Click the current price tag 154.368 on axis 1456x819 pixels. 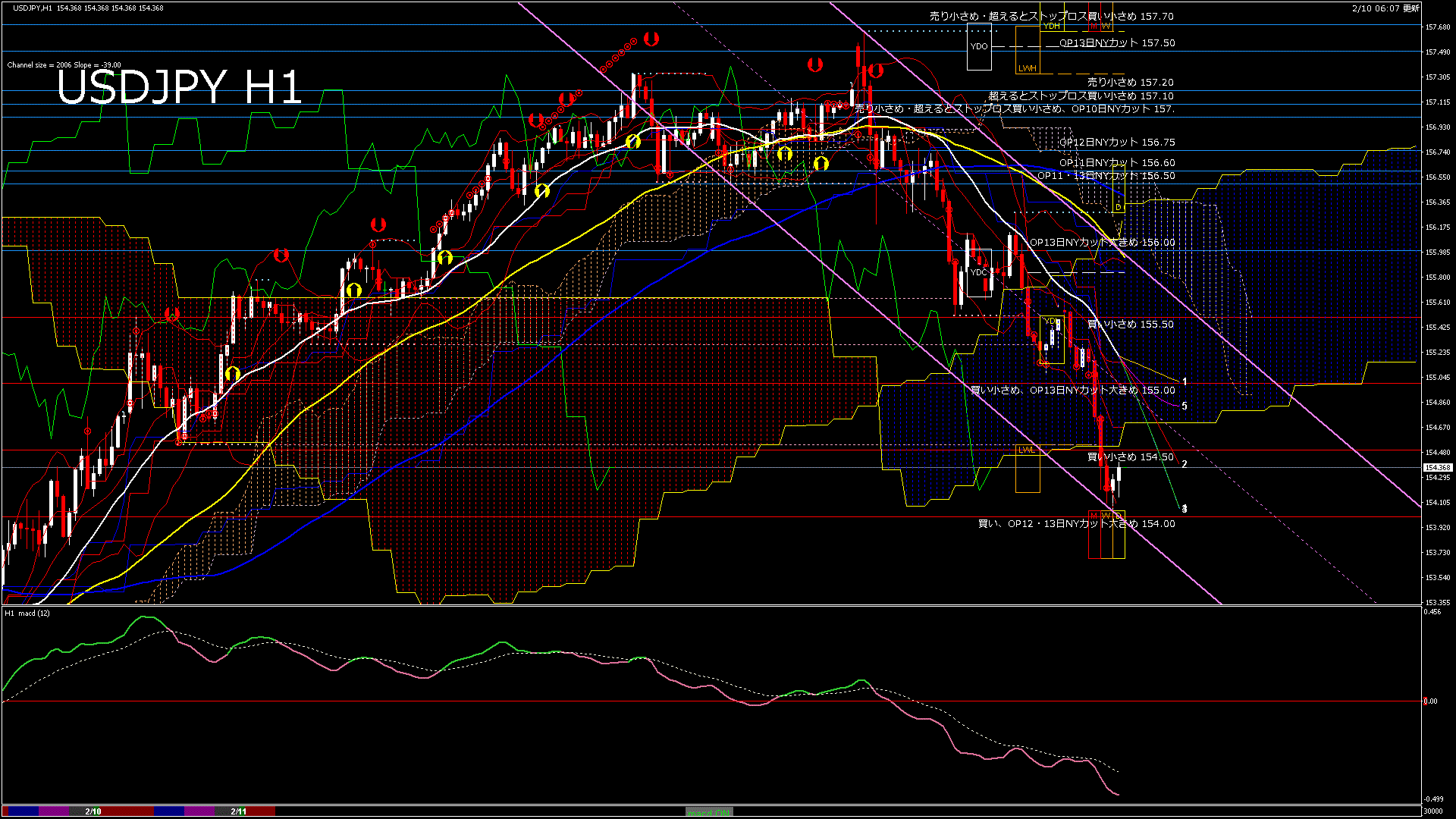1438,468
